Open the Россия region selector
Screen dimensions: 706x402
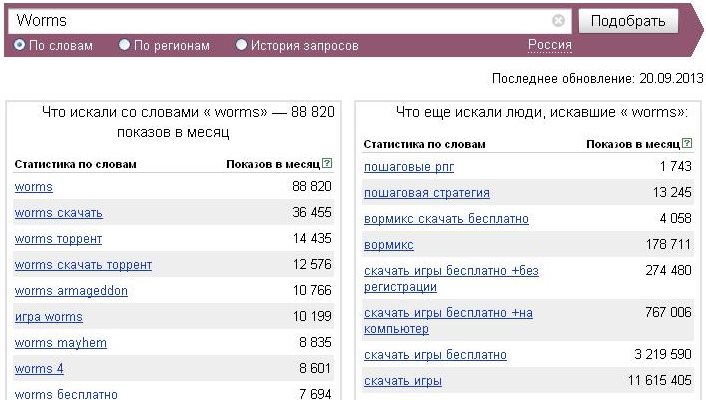click(x=550, y=45)
